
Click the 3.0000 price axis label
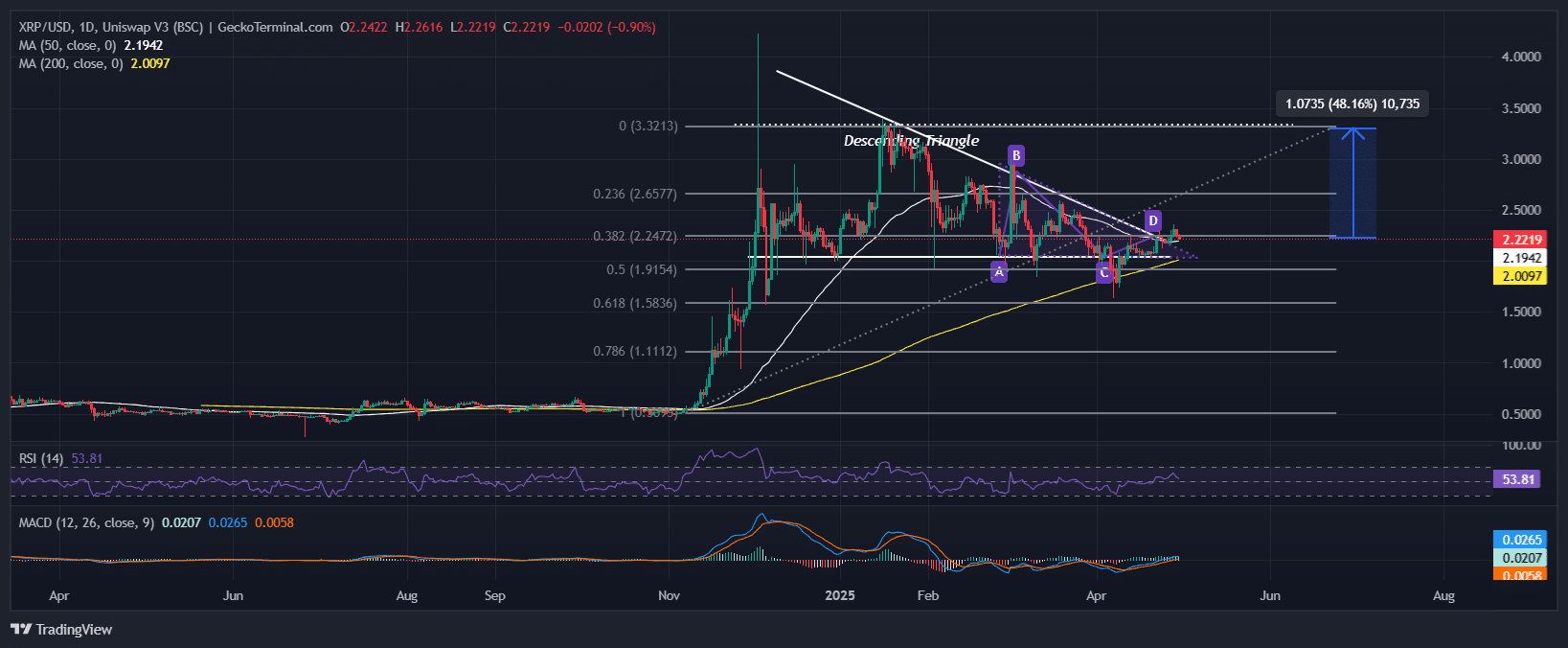click(1521, 159)
